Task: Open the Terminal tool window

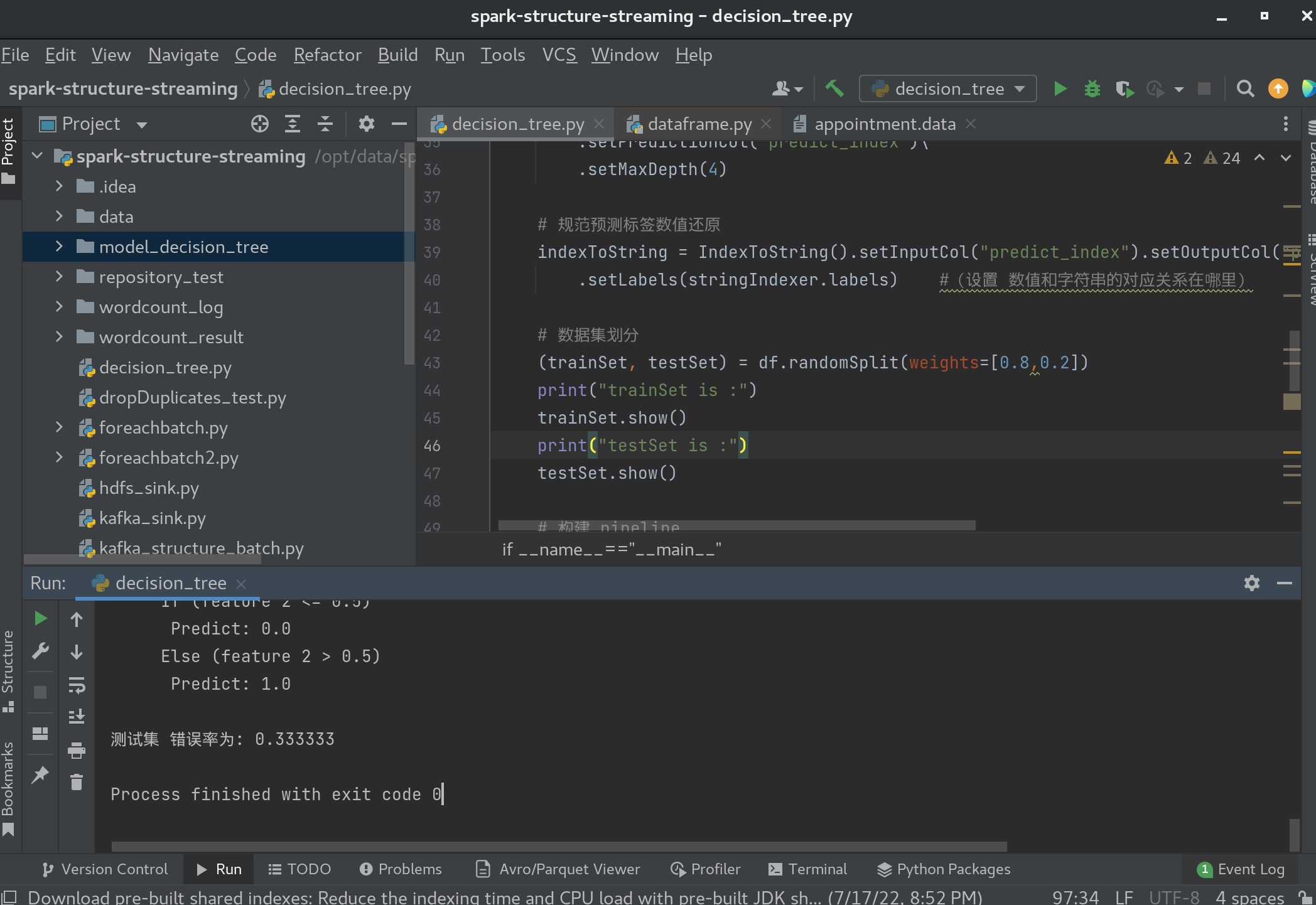Action: click(x=807, y=869)
